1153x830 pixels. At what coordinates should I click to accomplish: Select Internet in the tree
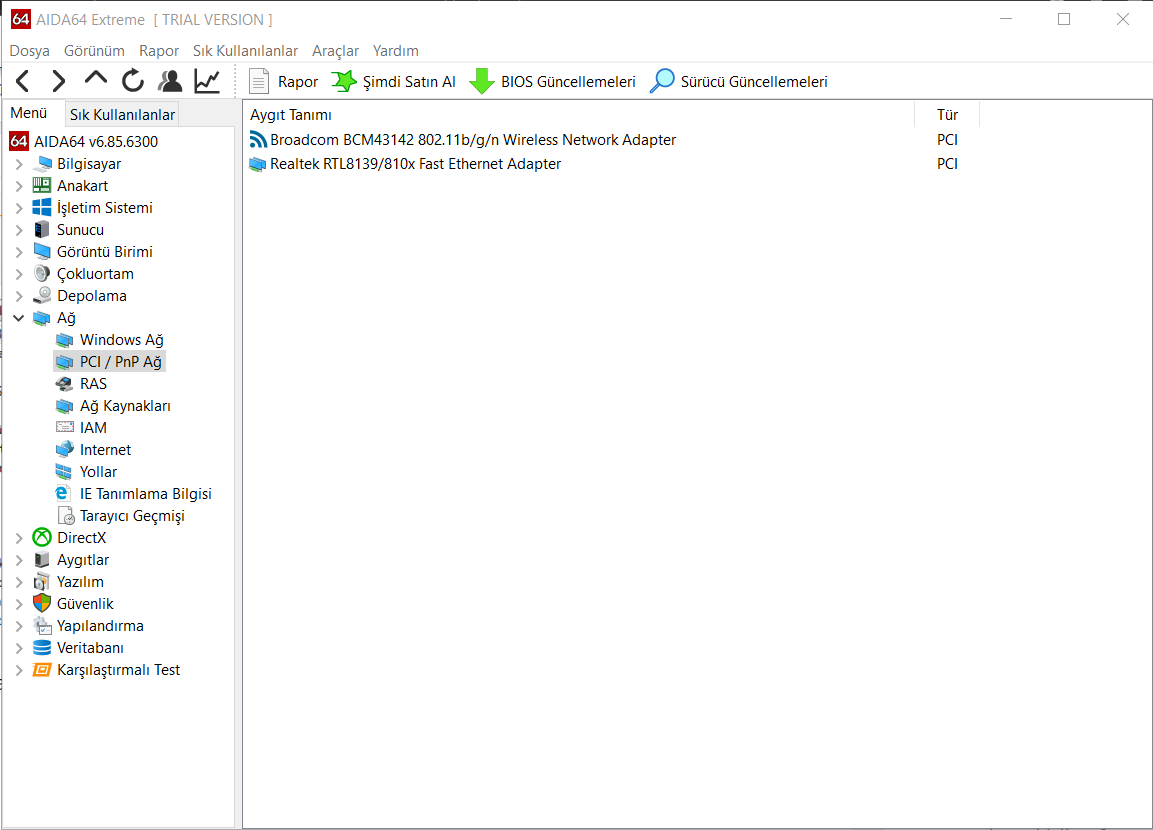[x=105, y=450]
